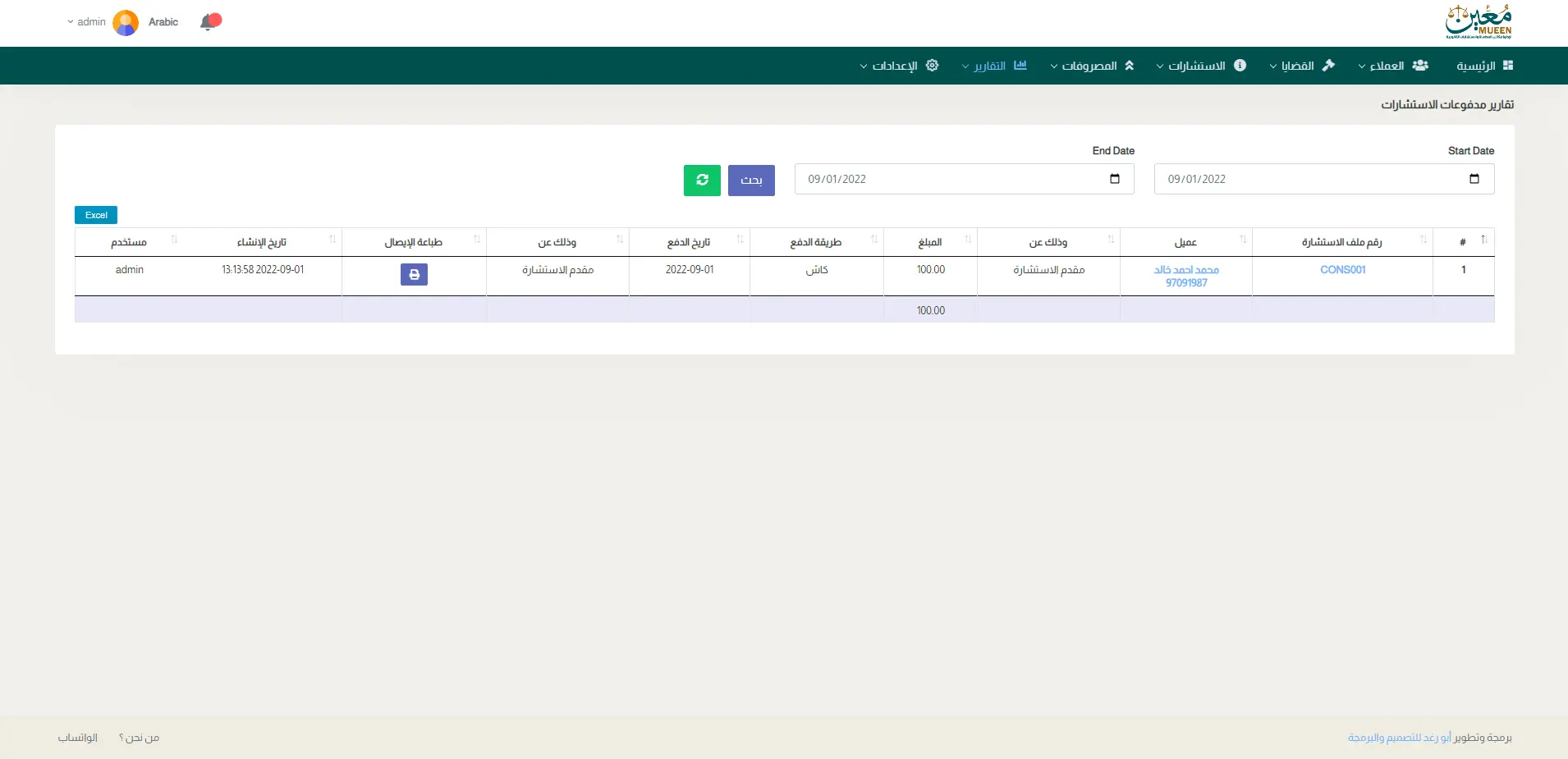The height and width of the screenshot is (759, 1568).
Task: Click the admin user avatar
Action: pos(126,22)
